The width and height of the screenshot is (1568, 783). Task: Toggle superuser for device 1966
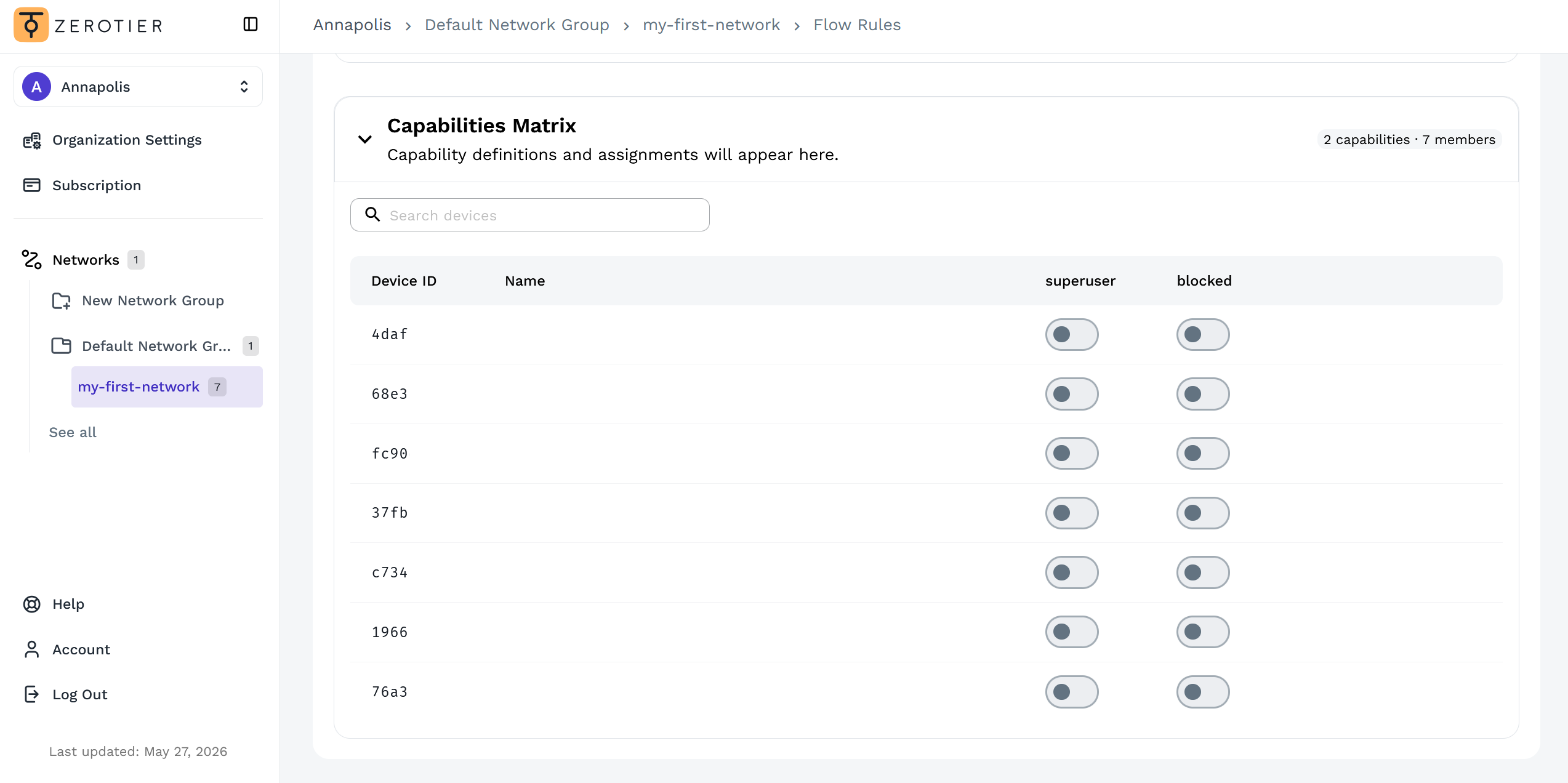(1072, 632)
